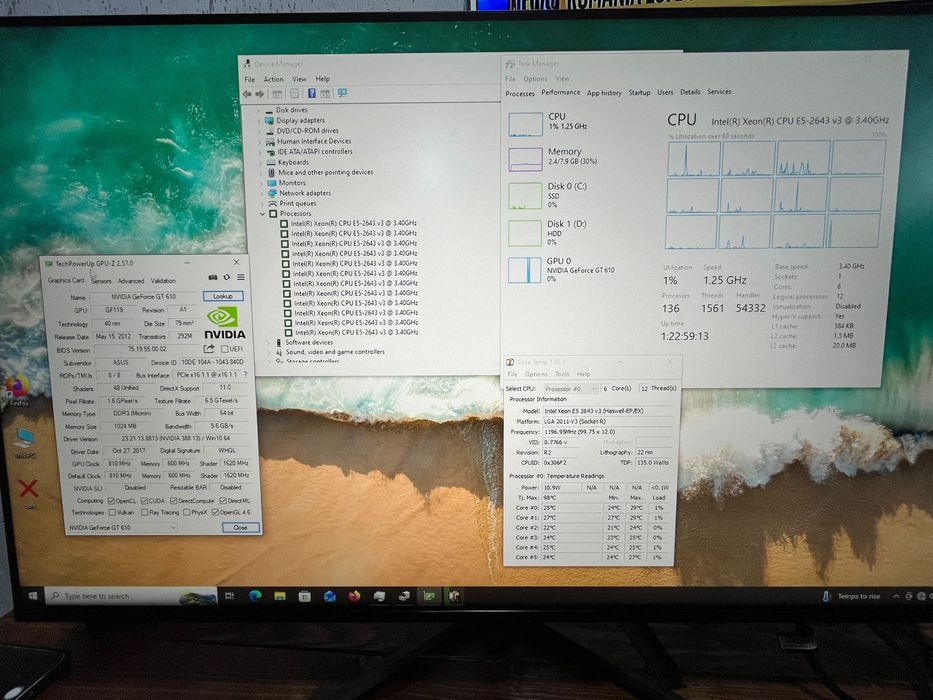Toggle the OpenCL checkbox

coord(111,501)
